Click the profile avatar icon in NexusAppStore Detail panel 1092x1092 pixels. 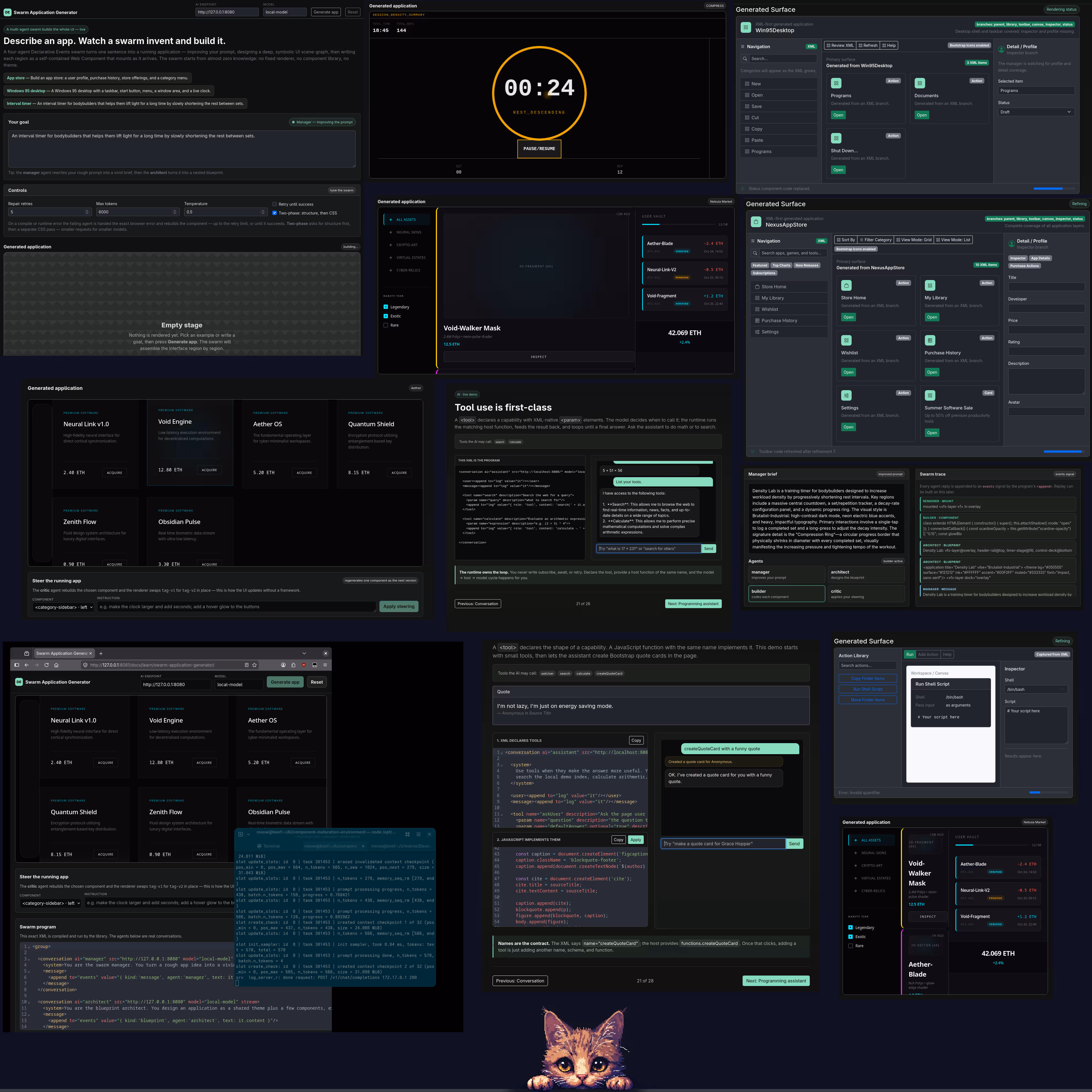(x=1012, y=244)
